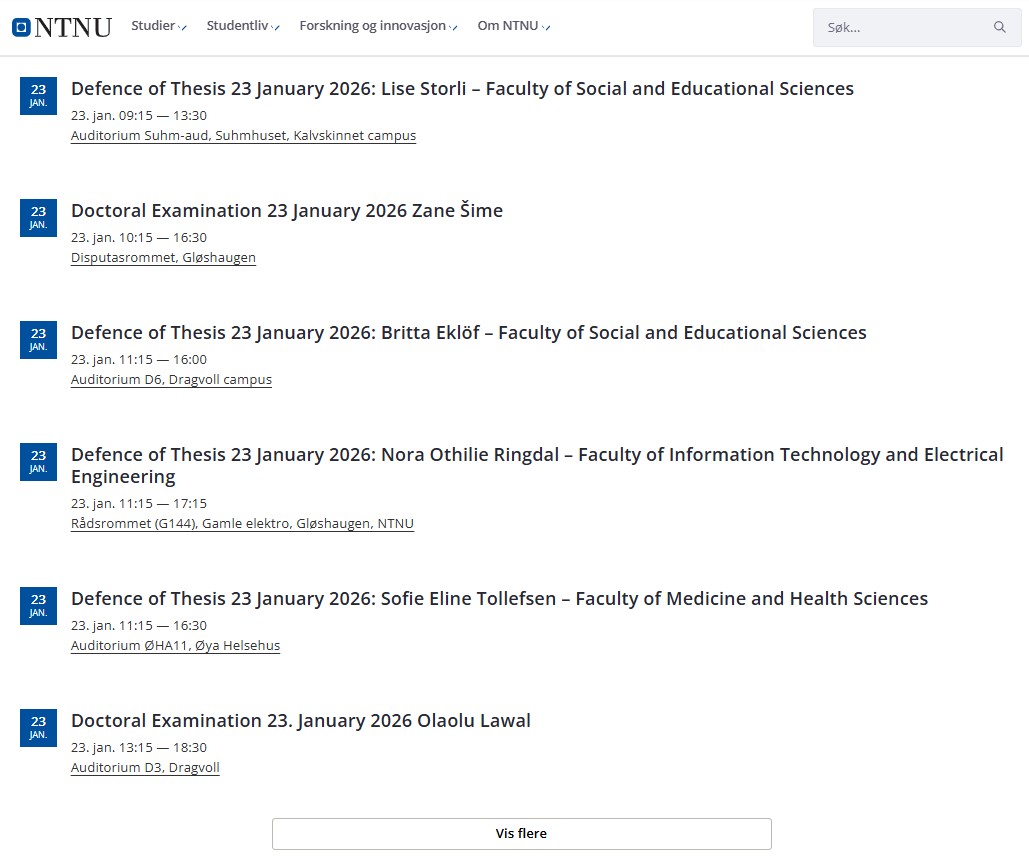Click the date badge for Olaolu Lawal's event
Image resolution: width=1029 pixels, height=862 pixels.
(38, 728)
